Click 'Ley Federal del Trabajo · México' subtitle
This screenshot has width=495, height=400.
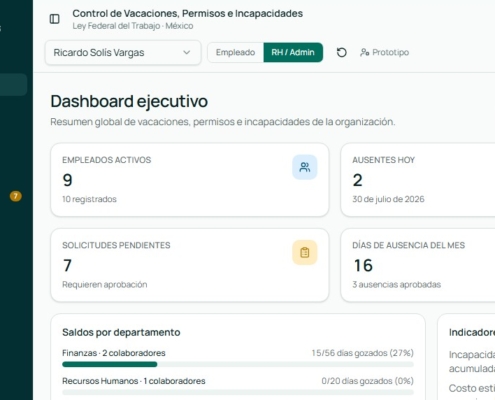pyautogui.click(x=133, y=26)
